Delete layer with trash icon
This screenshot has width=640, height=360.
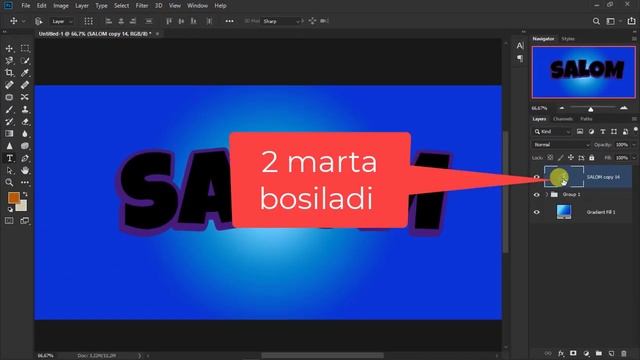point(624,353)
